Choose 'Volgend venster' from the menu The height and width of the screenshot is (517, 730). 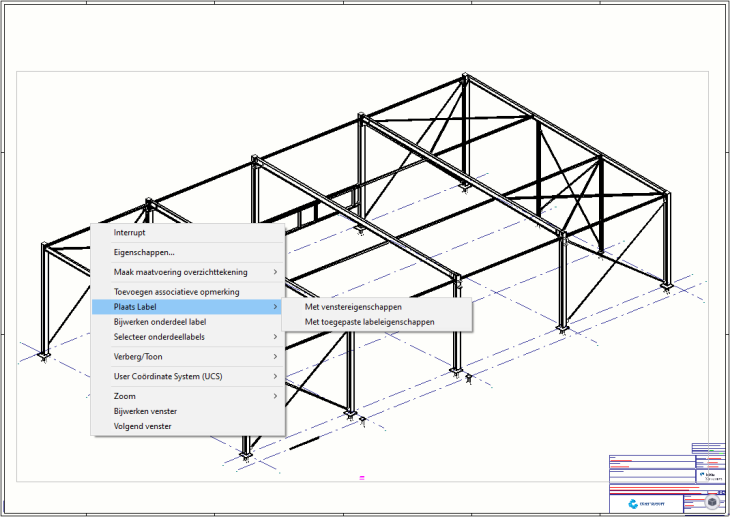142,426
